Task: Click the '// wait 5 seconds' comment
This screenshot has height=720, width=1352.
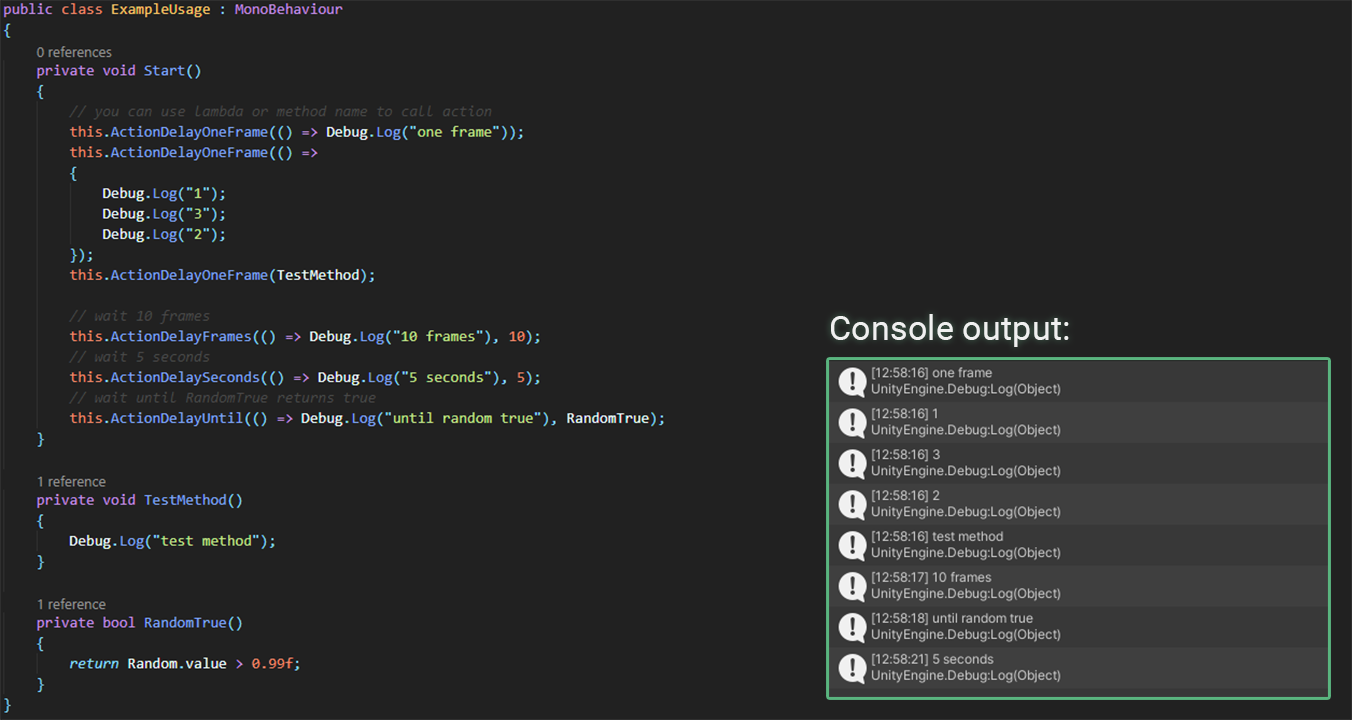Action: 140,357
